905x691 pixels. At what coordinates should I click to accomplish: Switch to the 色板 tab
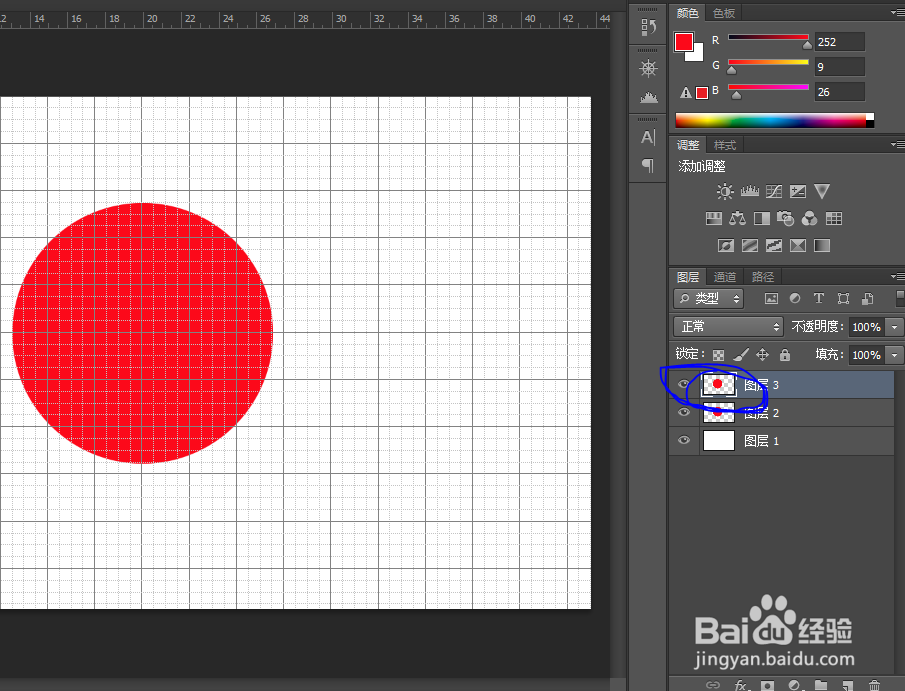724,13
